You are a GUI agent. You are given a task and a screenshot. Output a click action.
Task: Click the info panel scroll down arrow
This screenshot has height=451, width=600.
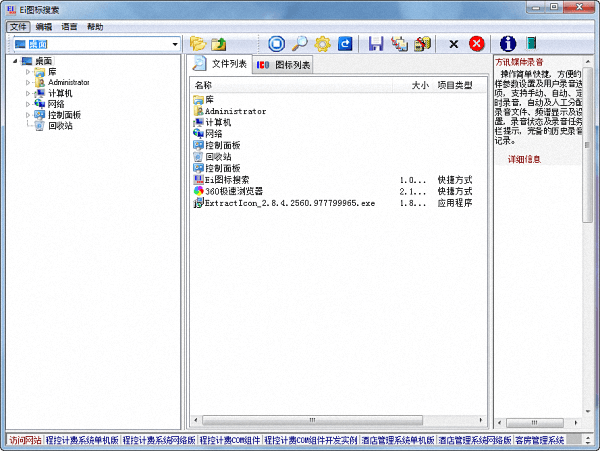click(x=588, y=412)
